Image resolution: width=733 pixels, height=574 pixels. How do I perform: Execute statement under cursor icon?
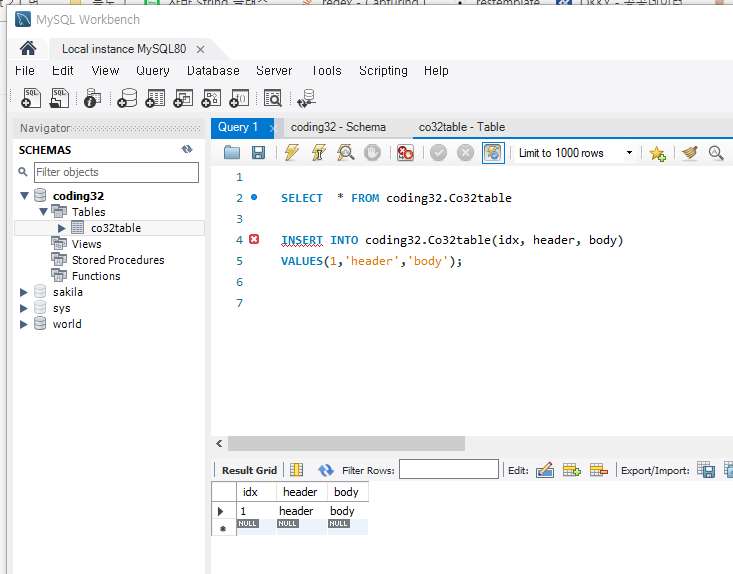point(319,153)
